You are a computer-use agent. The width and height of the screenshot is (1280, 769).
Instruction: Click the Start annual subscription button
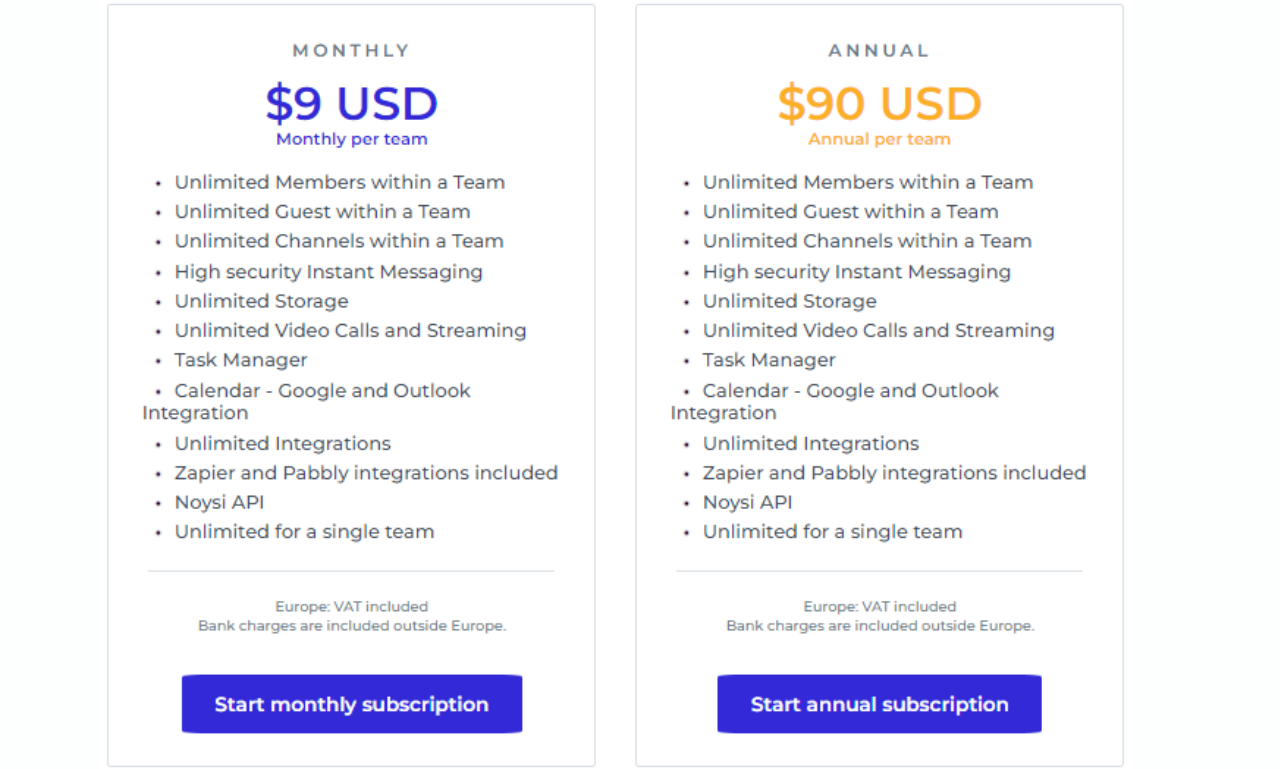[879, 704]
